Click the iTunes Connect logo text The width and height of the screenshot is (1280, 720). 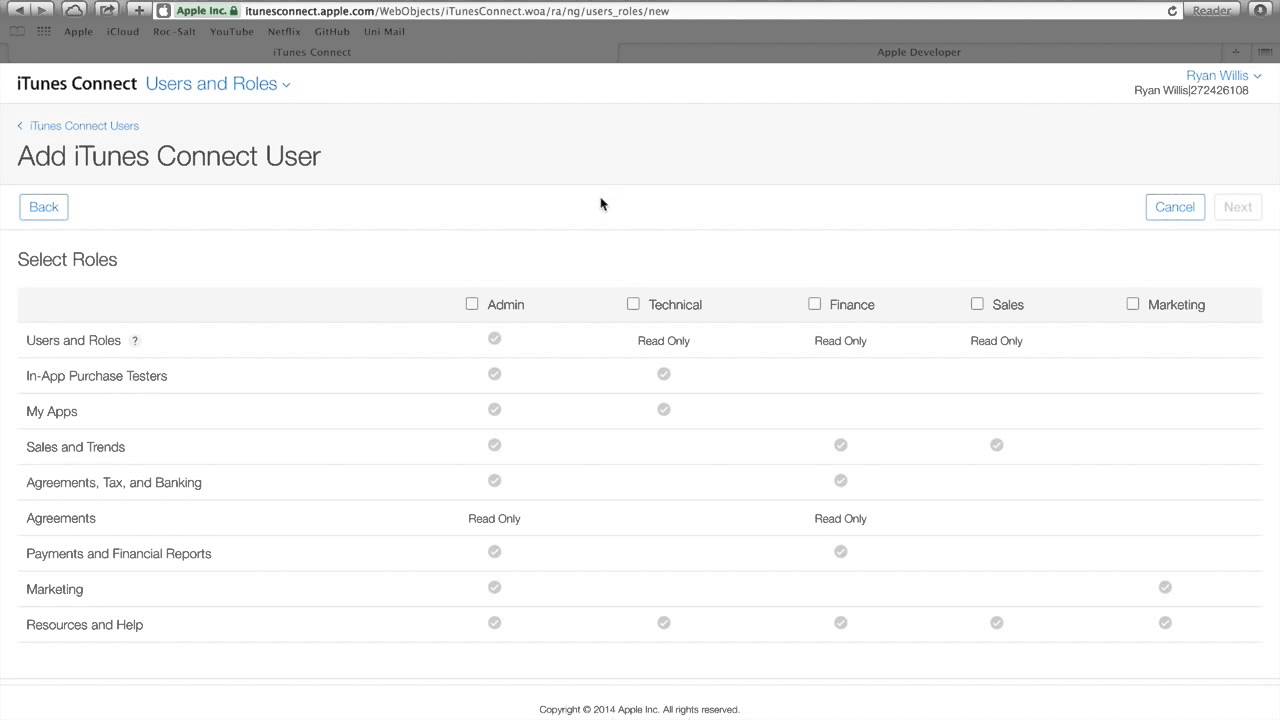point(77,84)
